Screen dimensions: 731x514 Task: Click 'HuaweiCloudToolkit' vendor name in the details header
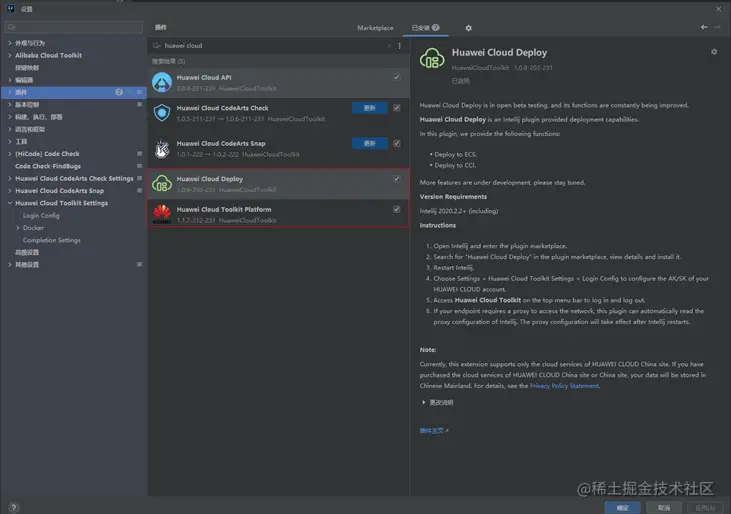click(480, 68)
